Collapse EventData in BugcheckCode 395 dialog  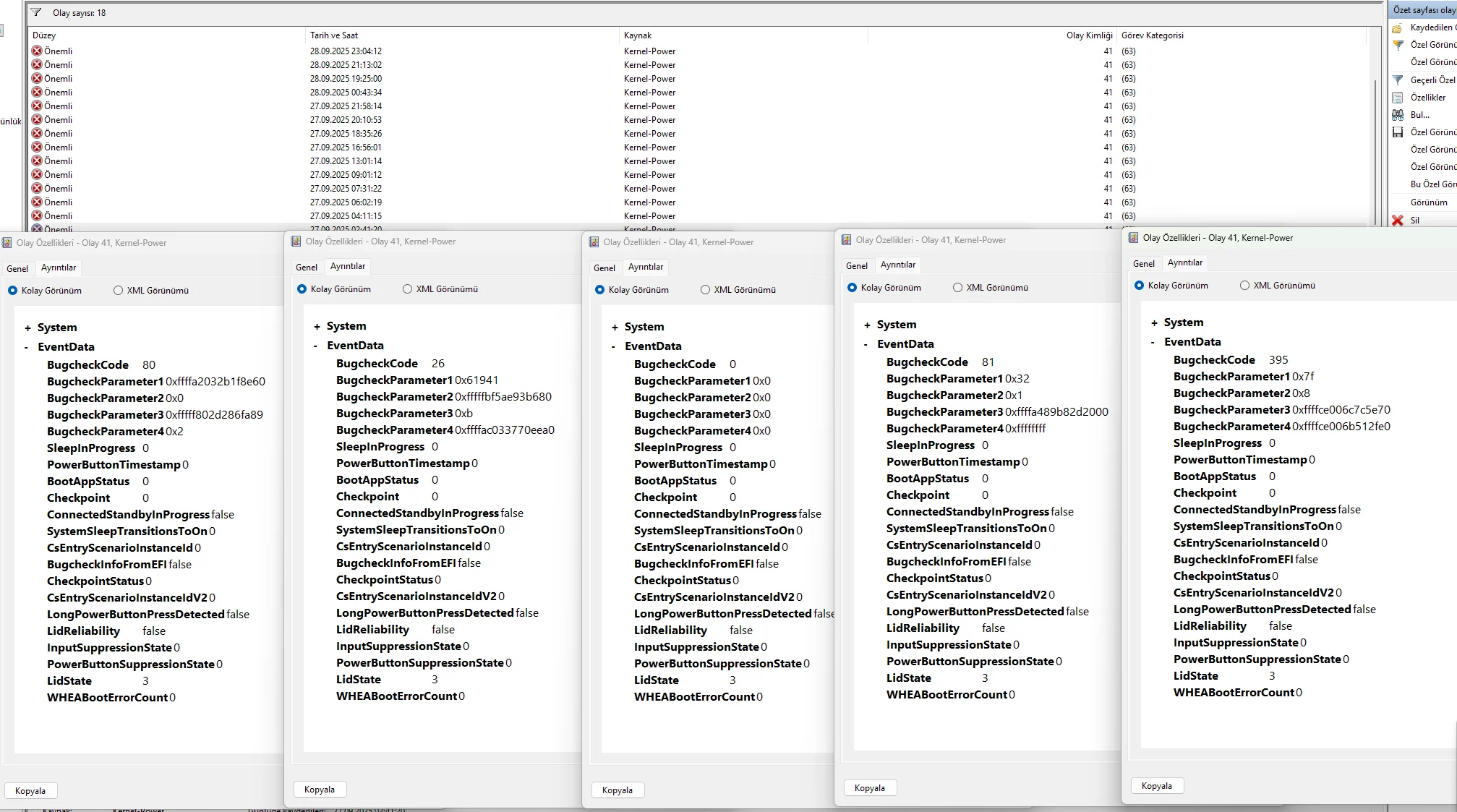[x=1153, y=342]
